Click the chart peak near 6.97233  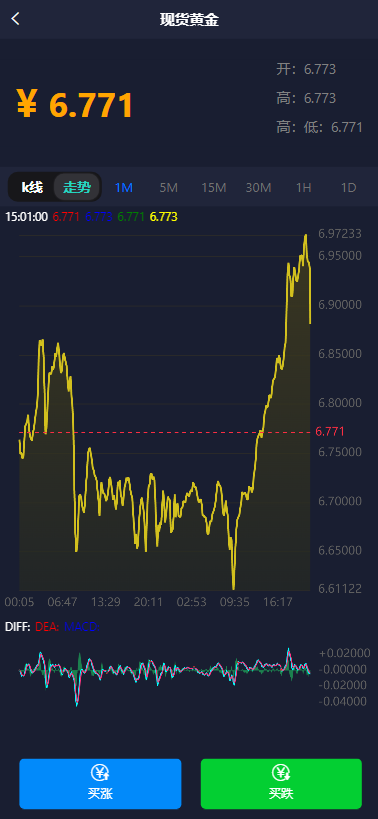(x=305, y=236)
